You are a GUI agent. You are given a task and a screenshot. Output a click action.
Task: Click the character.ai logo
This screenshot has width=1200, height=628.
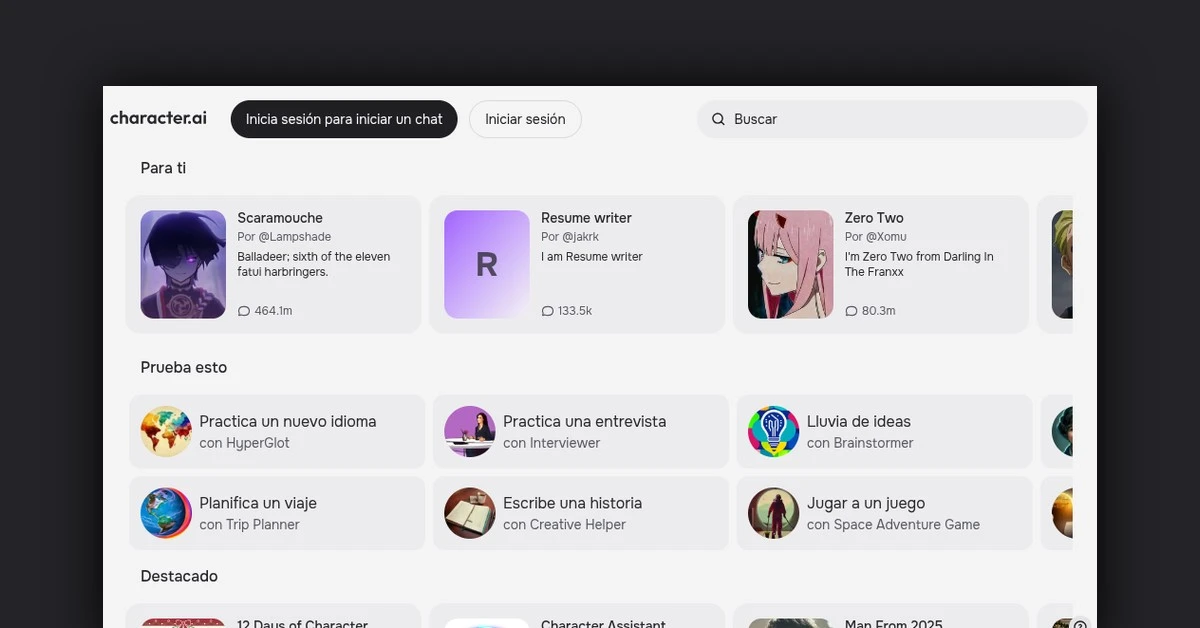[158, 118]
